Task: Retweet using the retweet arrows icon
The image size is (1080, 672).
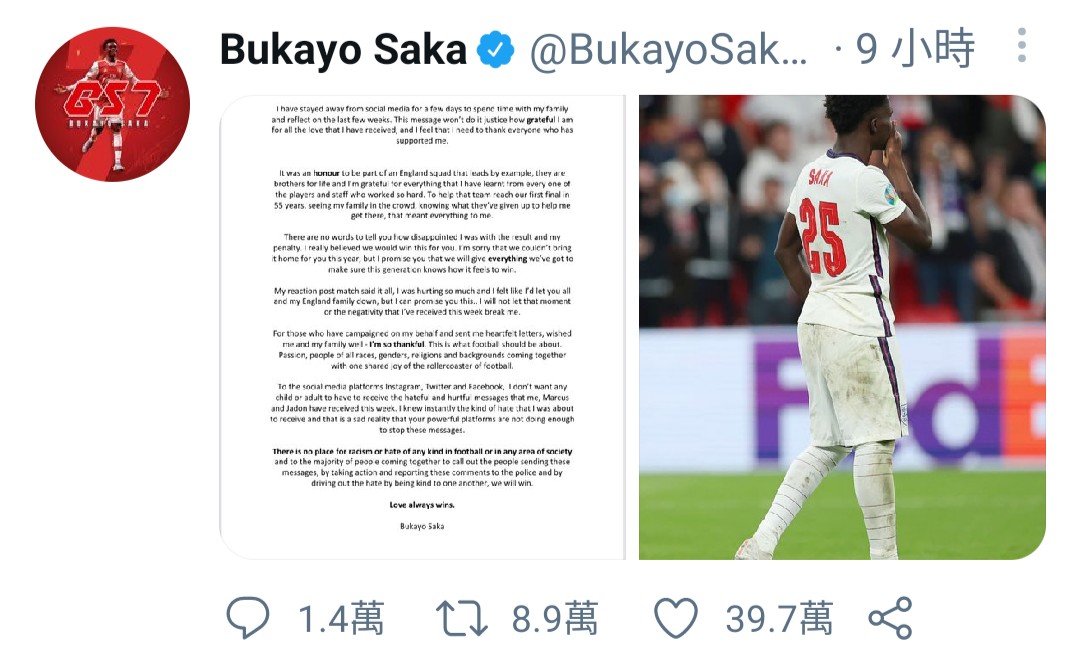Action: point(462,618)
